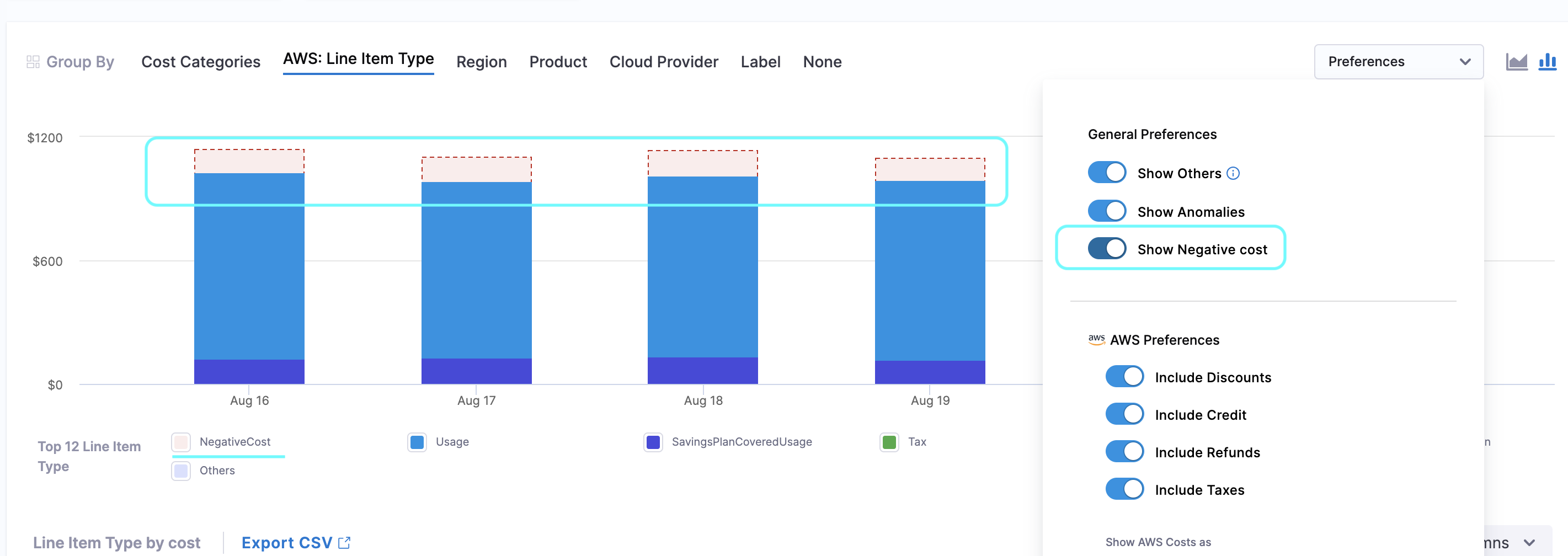Turn off Show Anomalies switch
Viewport: 1568px width, 556px height.
tap(1107, 211)
